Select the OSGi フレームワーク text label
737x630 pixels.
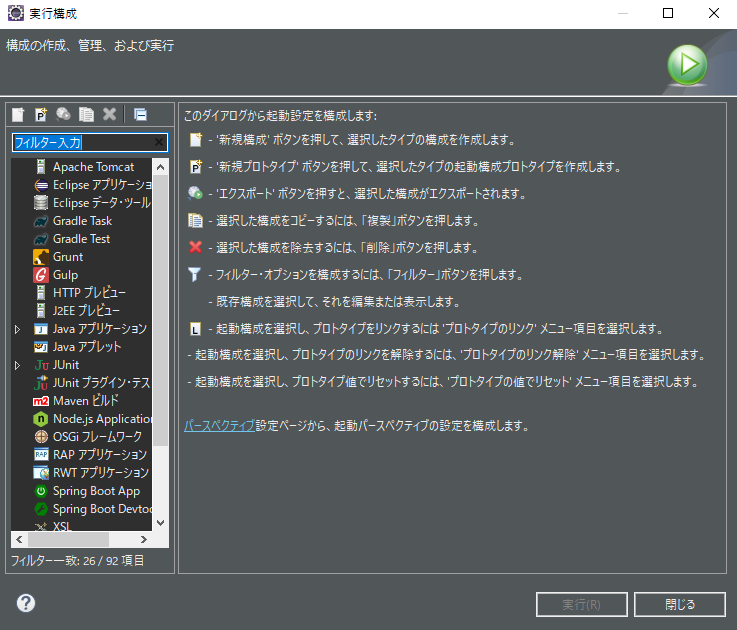point(97,436)
